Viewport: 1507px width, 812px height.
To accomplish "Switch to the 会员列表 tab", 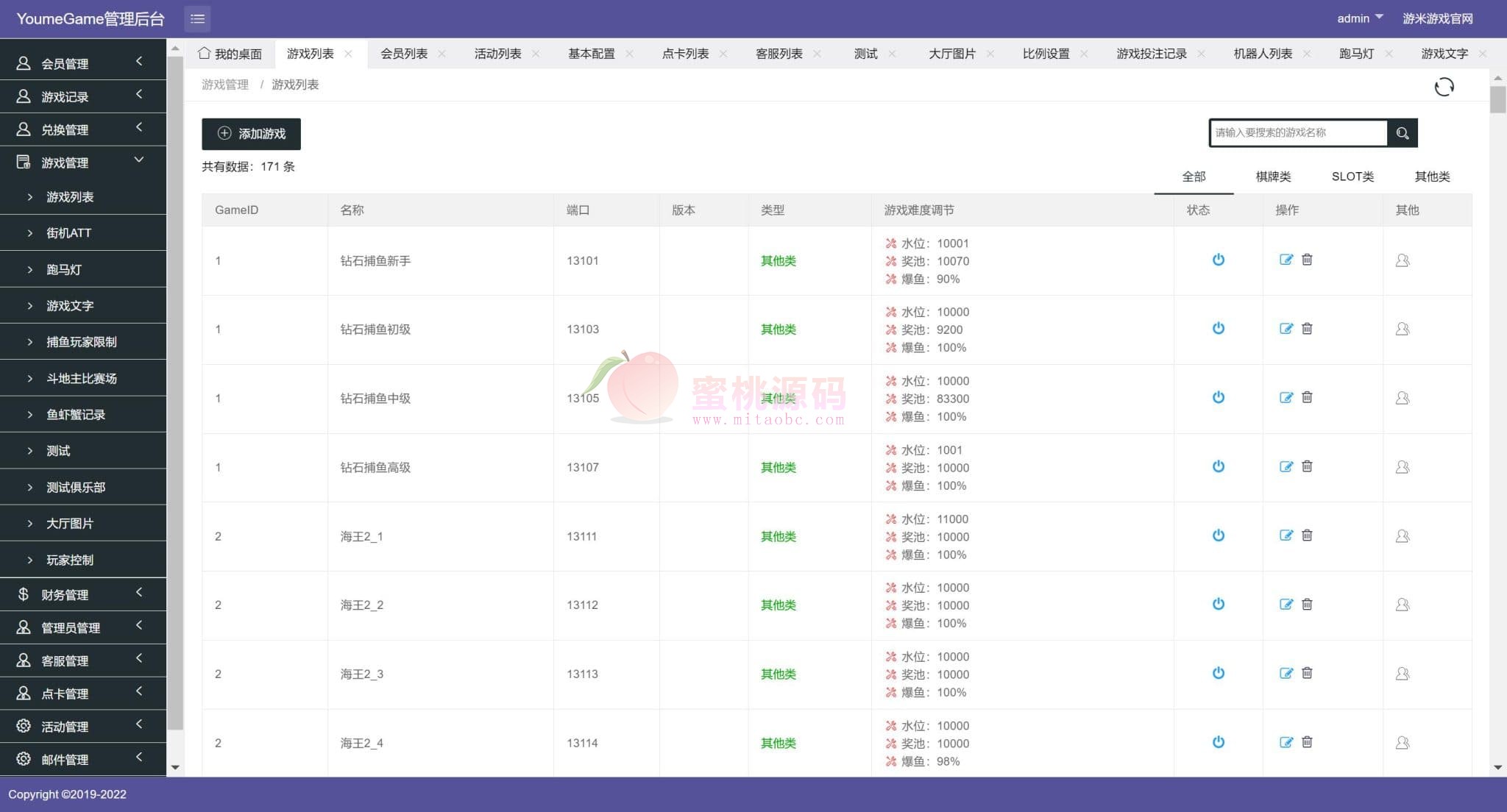I will click(404, 54).
